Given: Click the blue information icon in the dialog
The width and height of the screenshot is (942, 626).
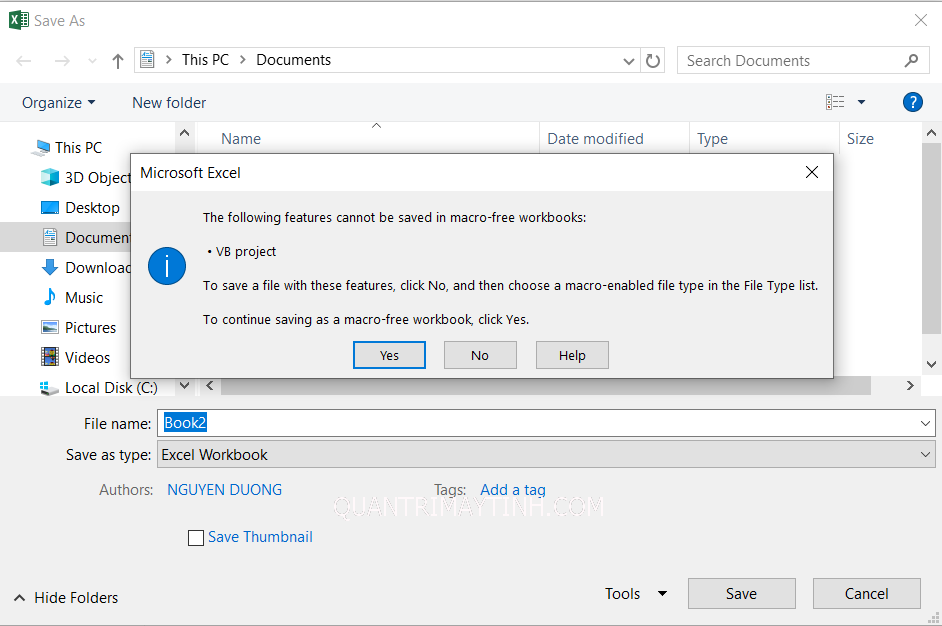Looking at the screenshot, I should [x=167, y=266].
